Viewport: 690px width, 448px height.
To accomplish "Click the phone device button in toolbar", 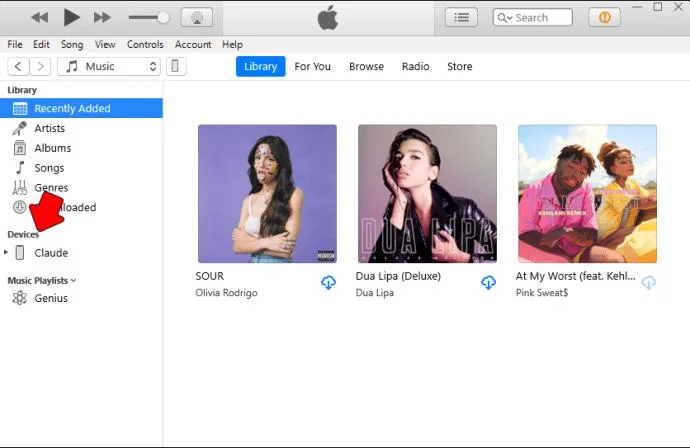I will [x=176, y=66].
